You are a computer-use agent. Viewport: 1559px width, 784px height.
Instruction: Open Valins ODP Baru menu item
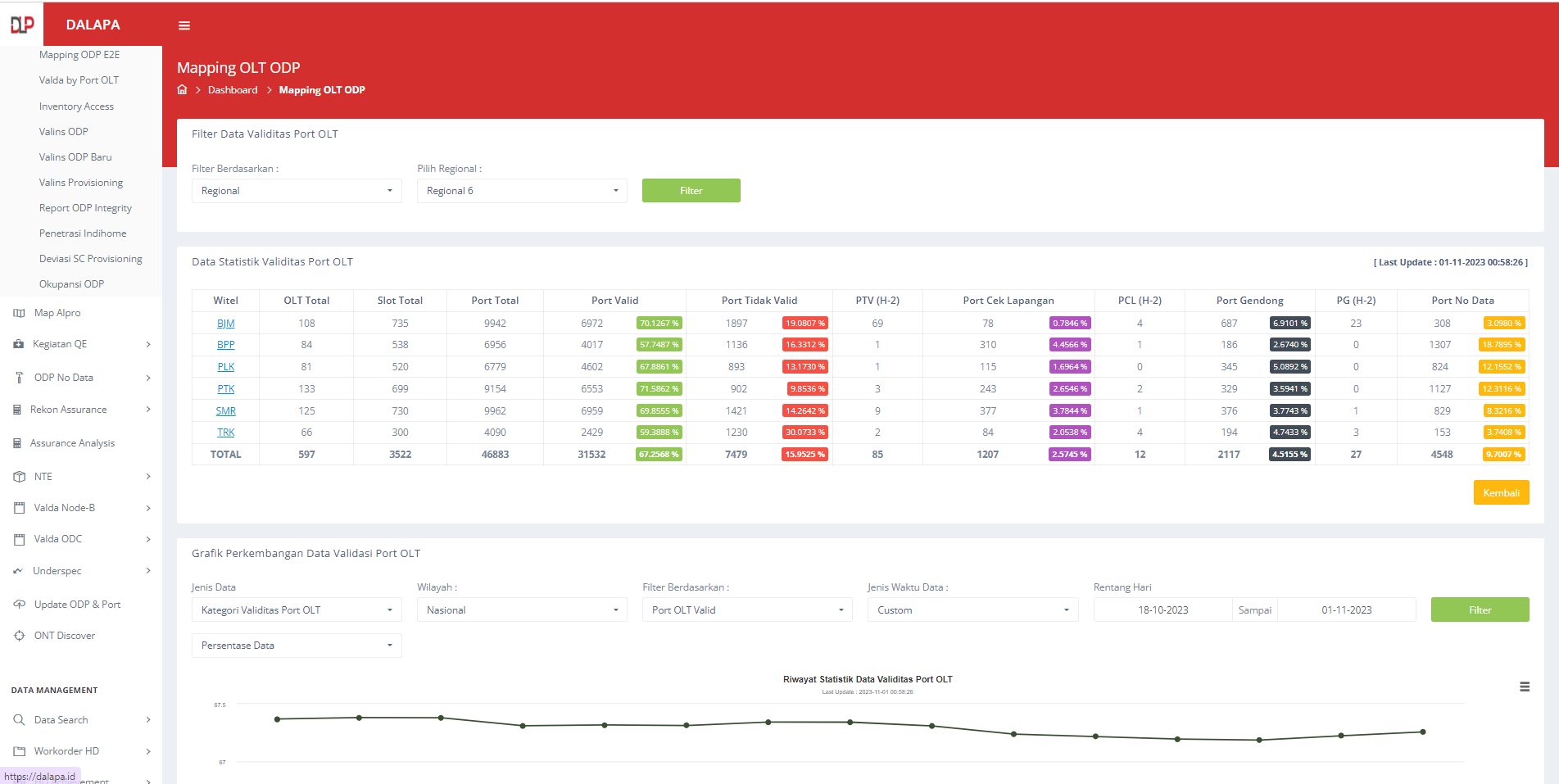pyautogui.click(x=75, y=157)
